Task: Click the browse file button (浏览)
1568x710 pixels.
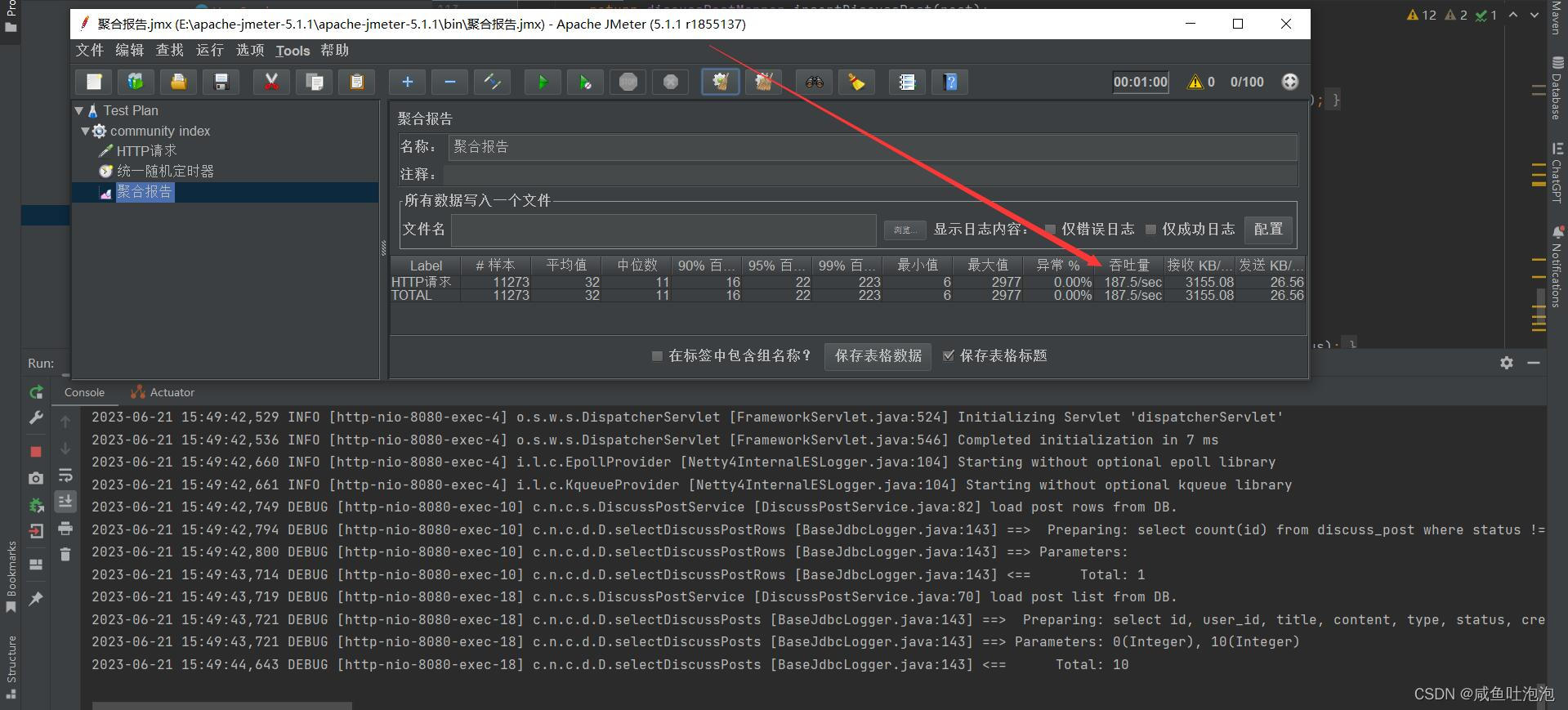Action: tap(905, 230)
